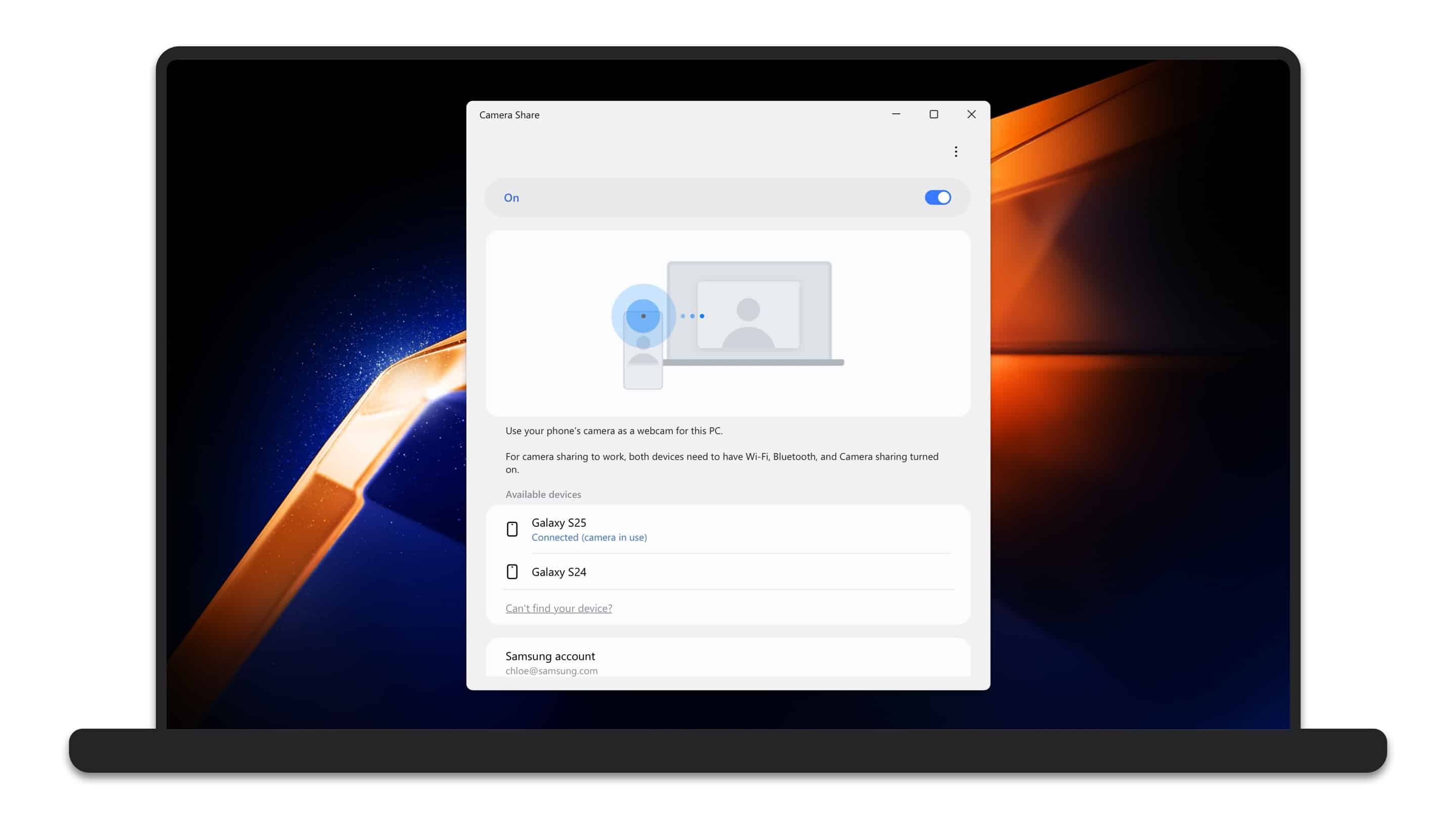Open the three-dot more options menu
The image size is (1456, 819).
coord(956,152)
